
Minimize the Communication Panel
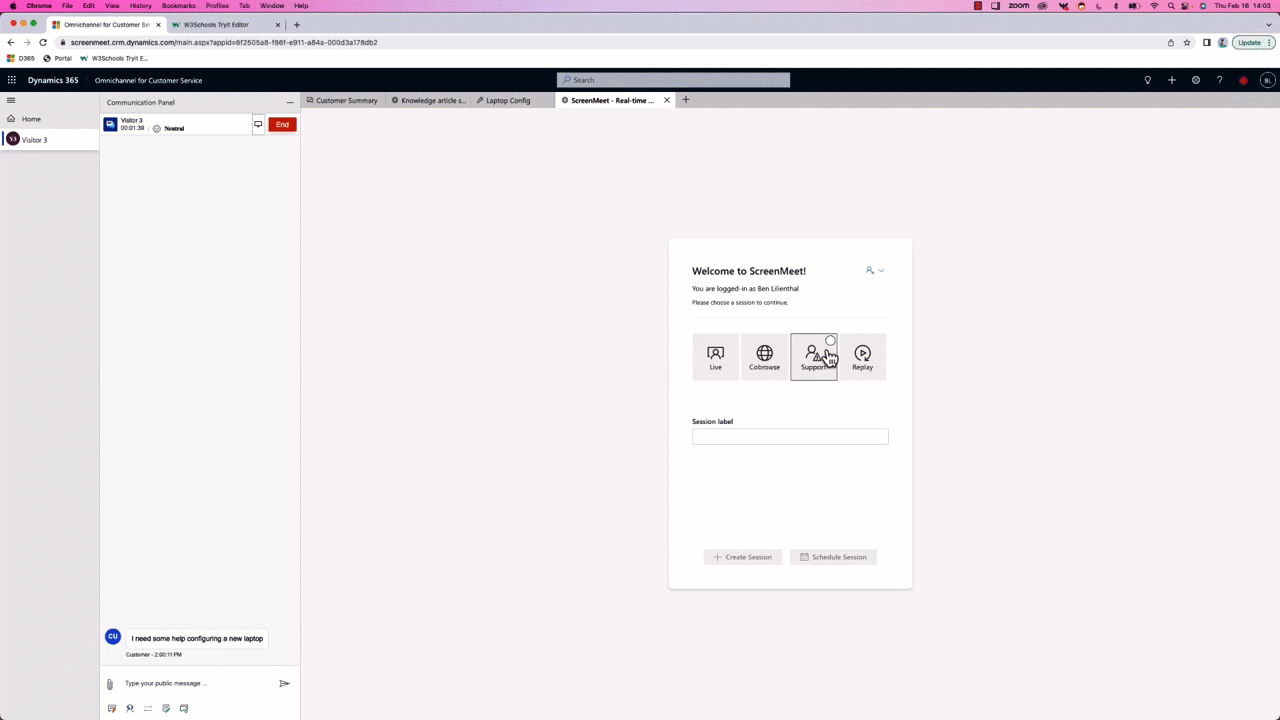(290, 102)
